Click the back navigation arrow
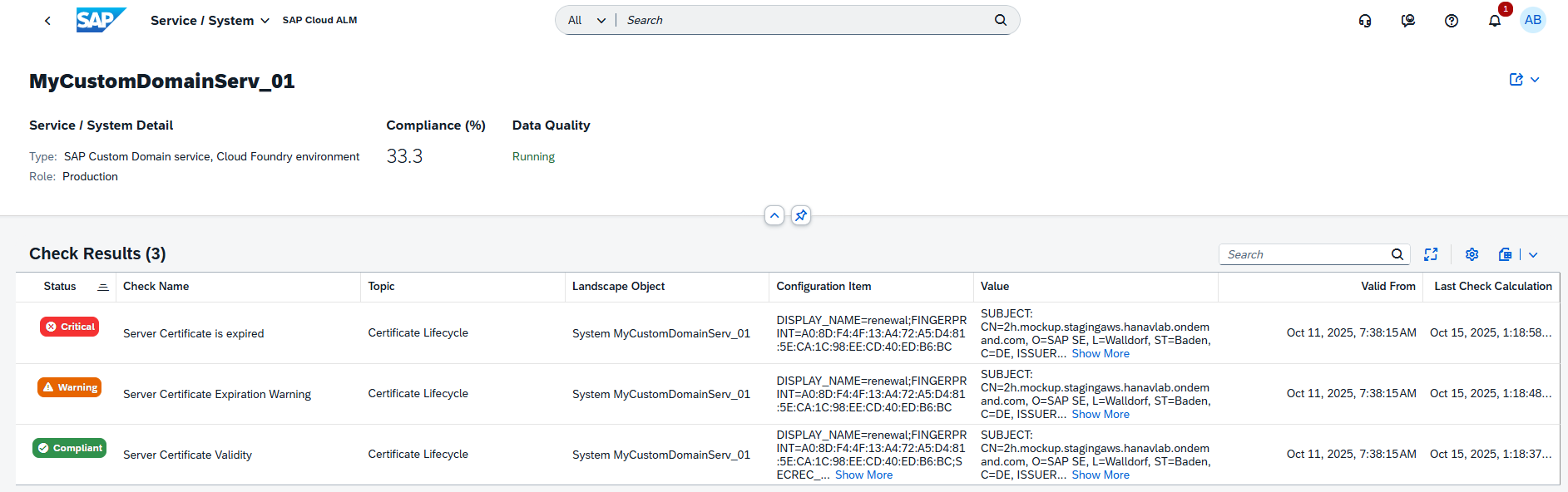 47,21
